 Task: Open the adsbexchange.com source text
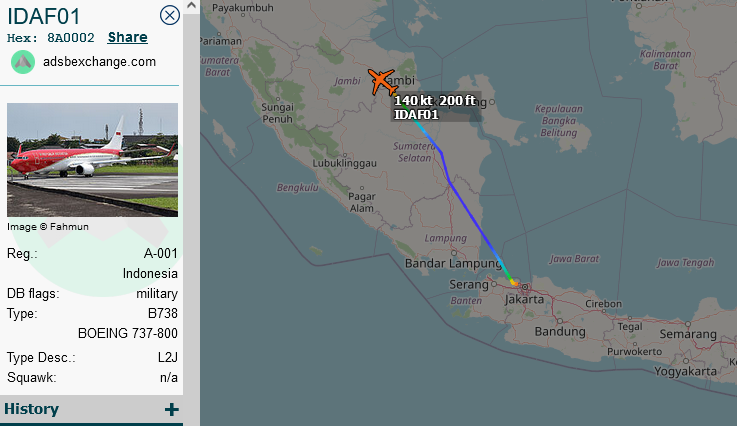point(99,62)
